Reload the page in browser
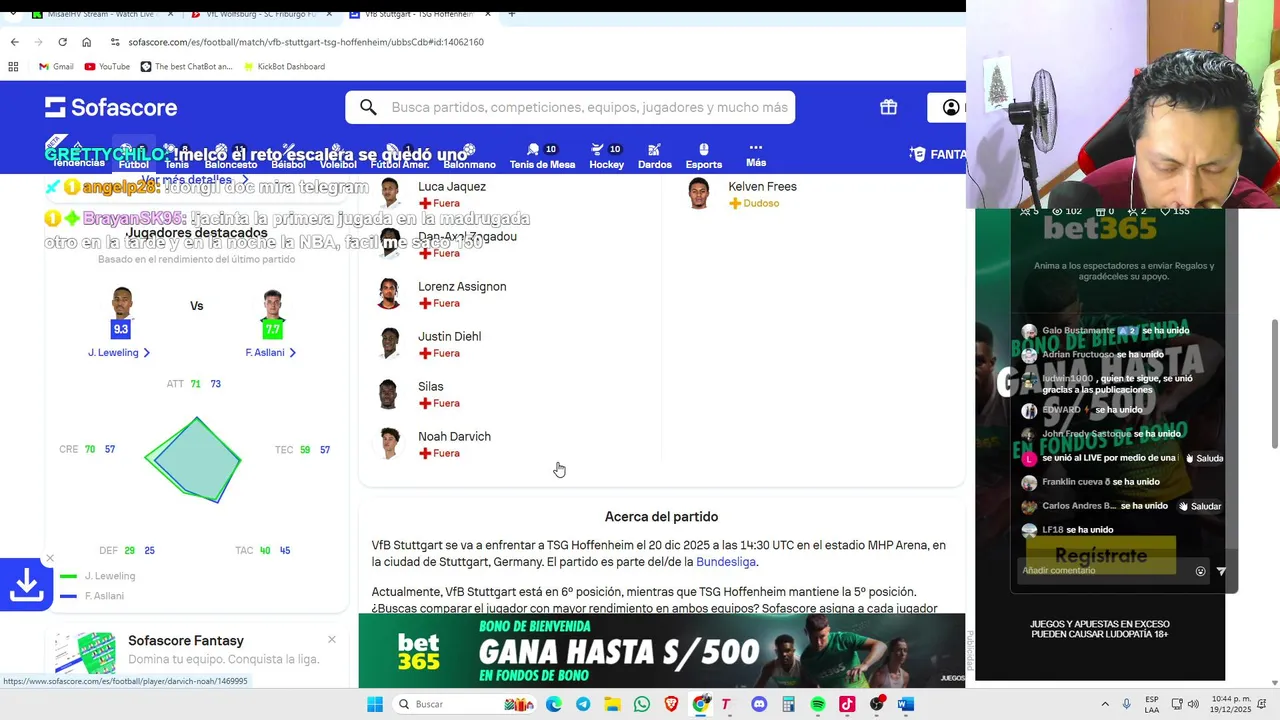Viewport: 1280px width, 720px height. (x=62, y=42)
